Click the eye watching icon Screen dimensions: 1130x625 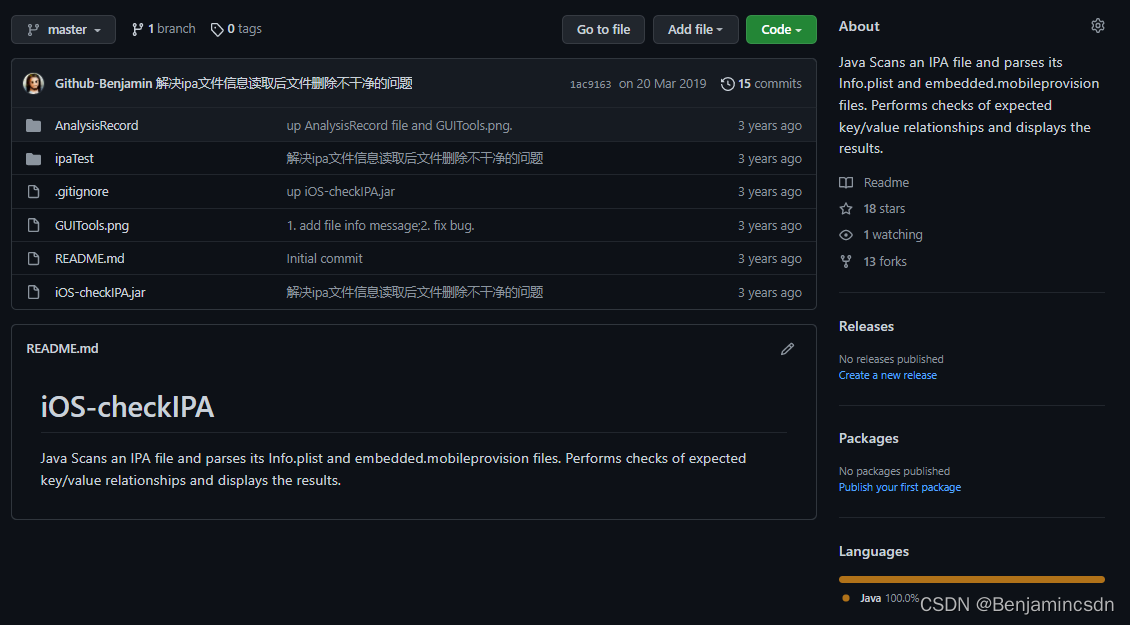[x=846, y=235]
